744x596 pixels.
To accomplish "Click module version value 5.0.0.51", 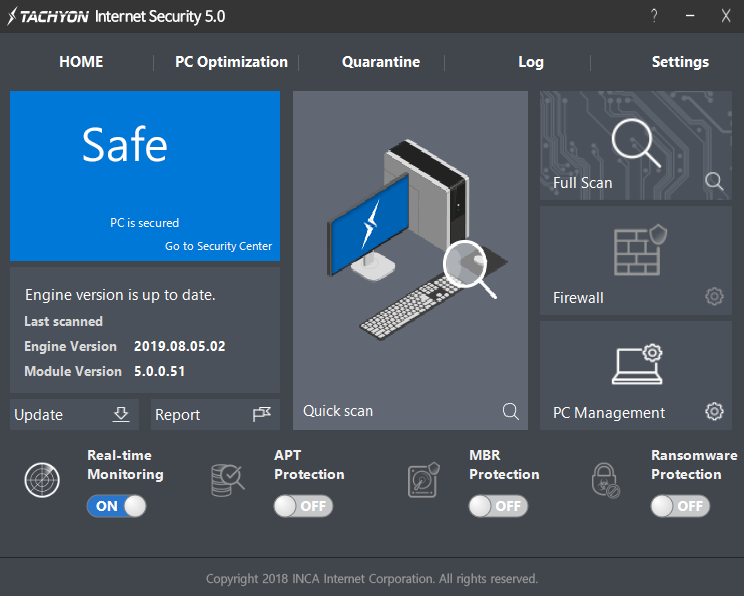I will coord(159,371).
